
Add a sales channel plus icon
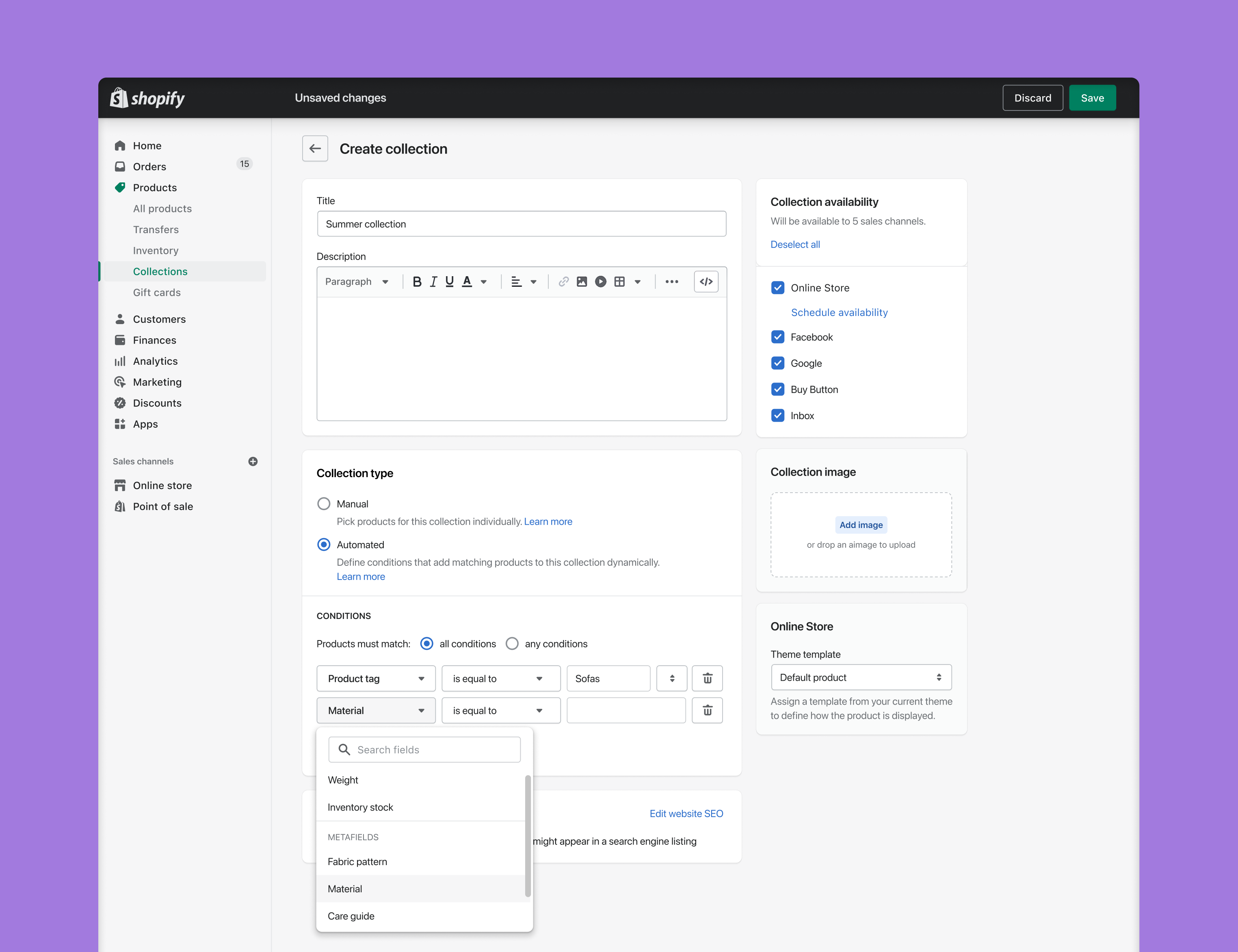(x=253, y=461)
